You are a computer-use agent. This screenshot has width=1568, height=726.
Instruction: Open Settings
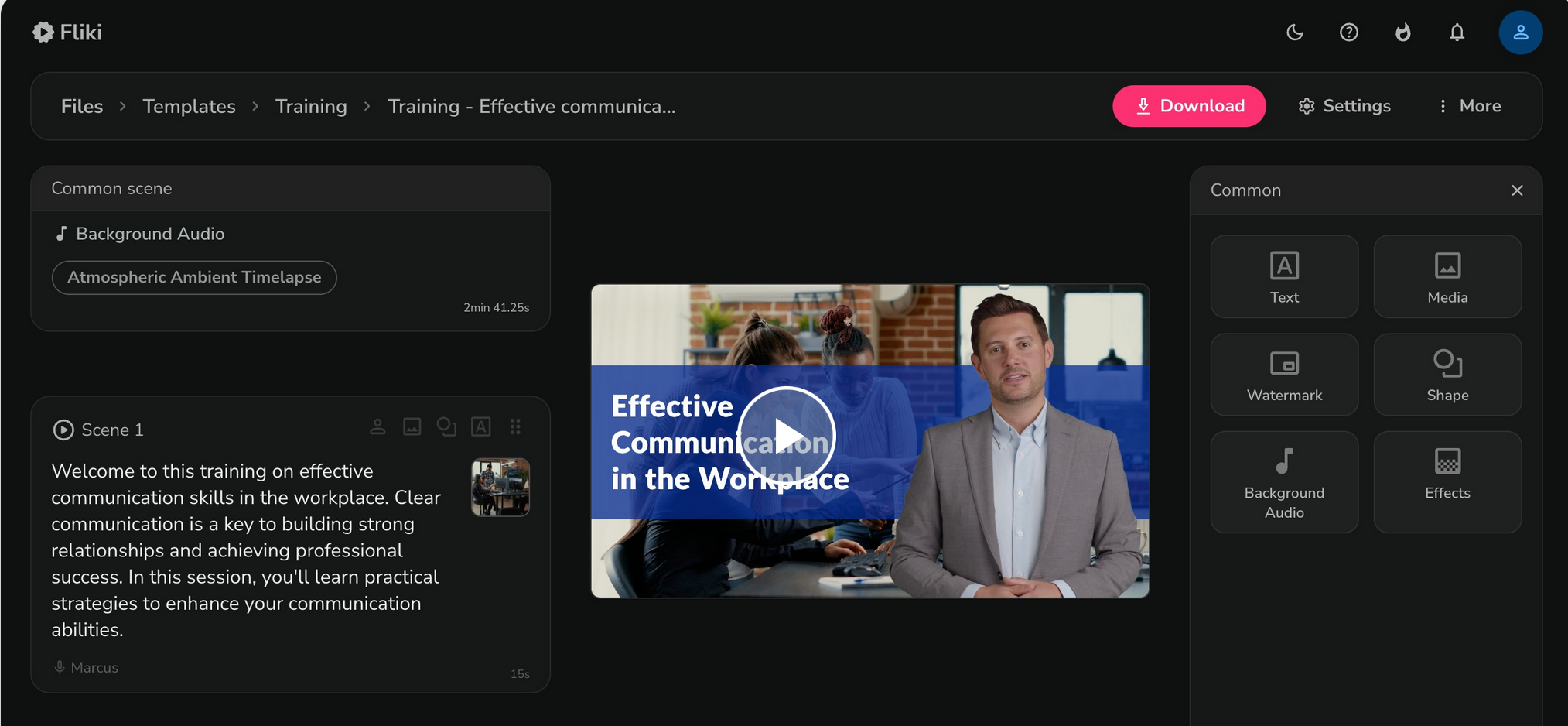1344,106
